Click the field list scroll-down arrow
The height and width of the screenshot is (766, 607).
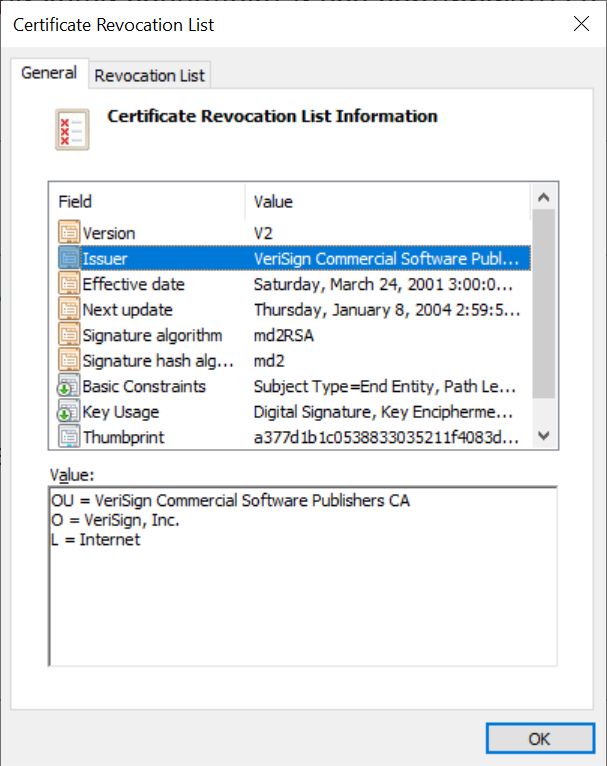pyautogui.click(x=544, y=435)
